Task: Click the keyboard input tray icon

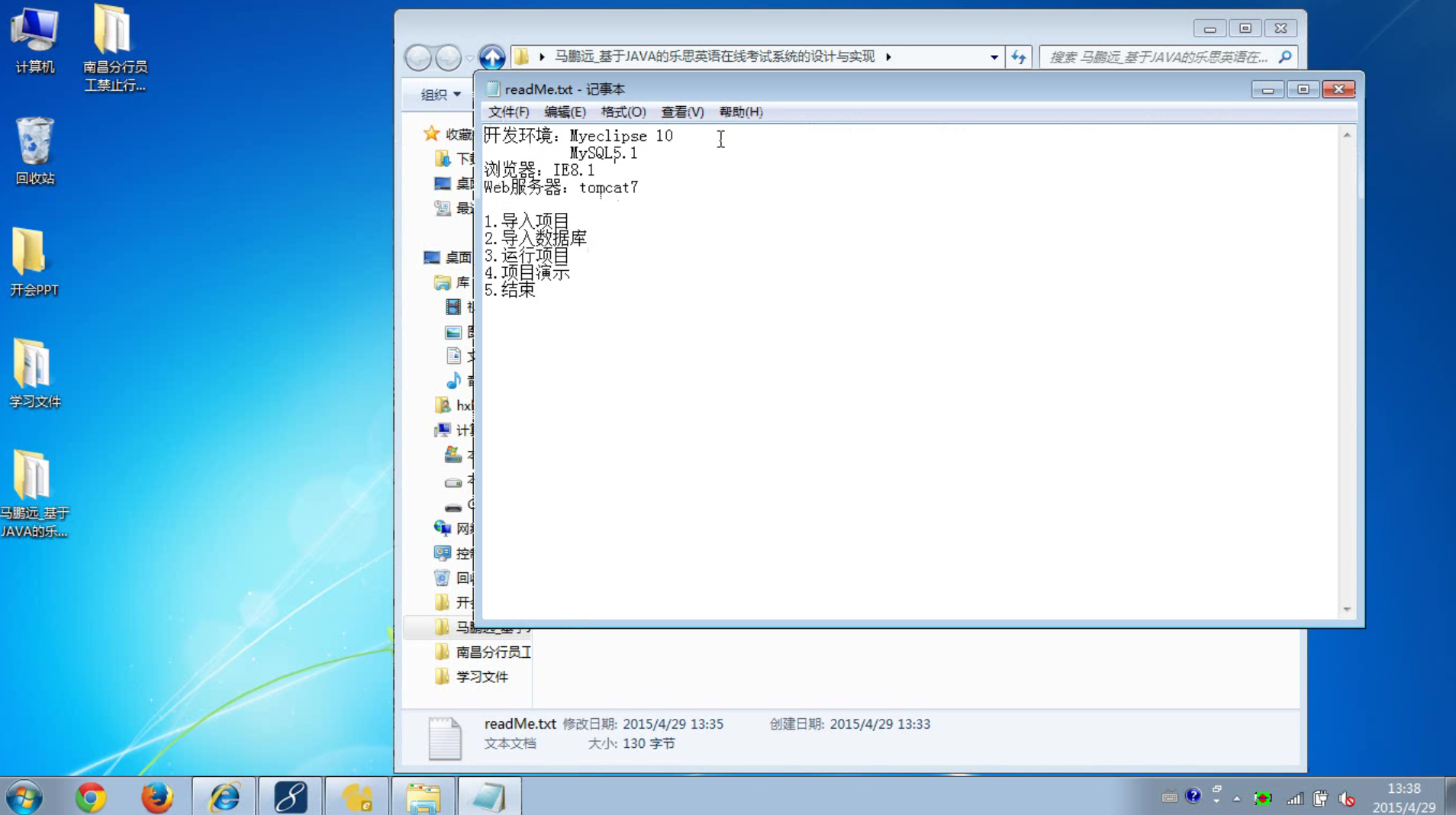Action: [1170, 797]
